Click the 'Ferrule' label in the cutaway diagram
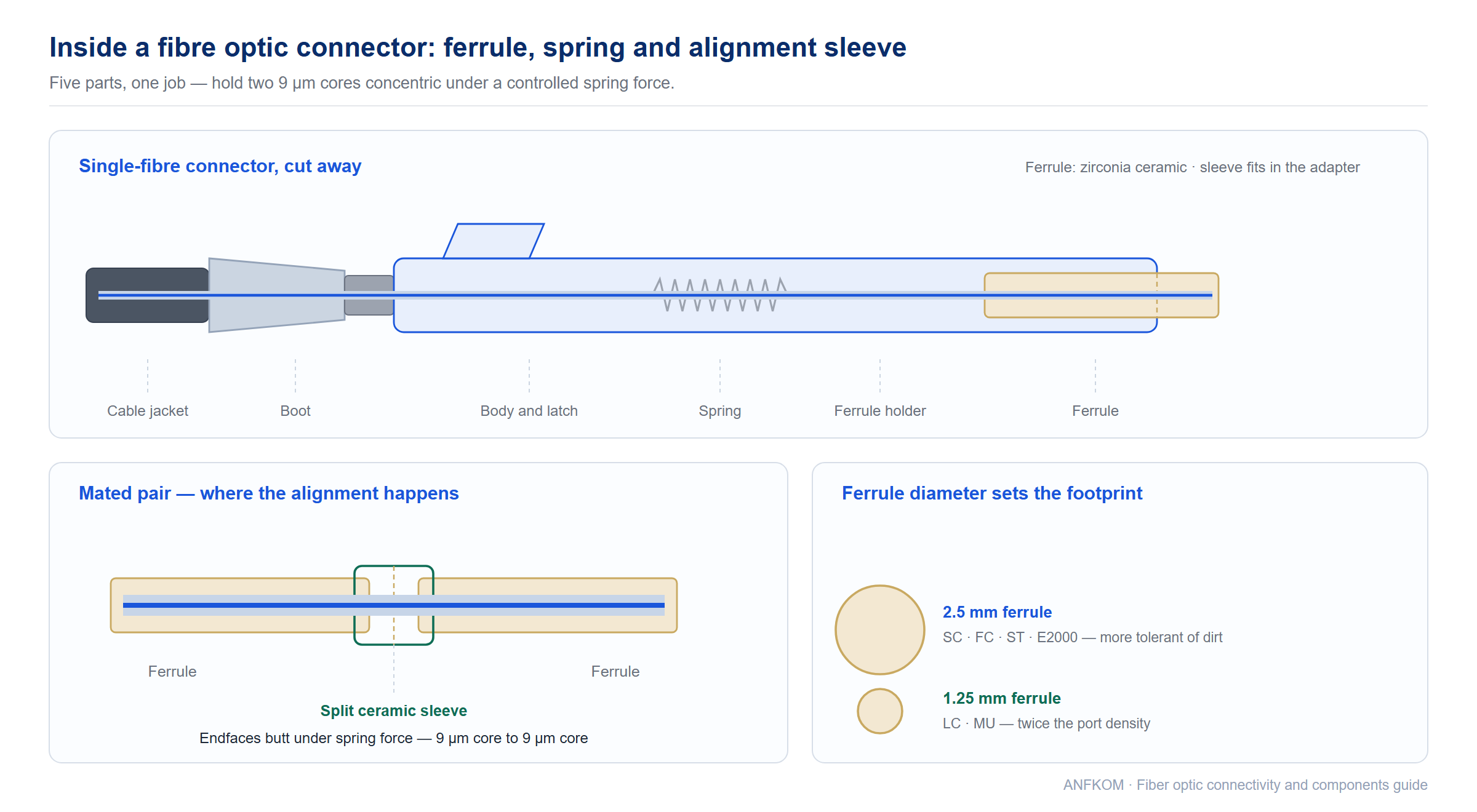This screenshot has height=812, width=1477. pos(1095,411)
